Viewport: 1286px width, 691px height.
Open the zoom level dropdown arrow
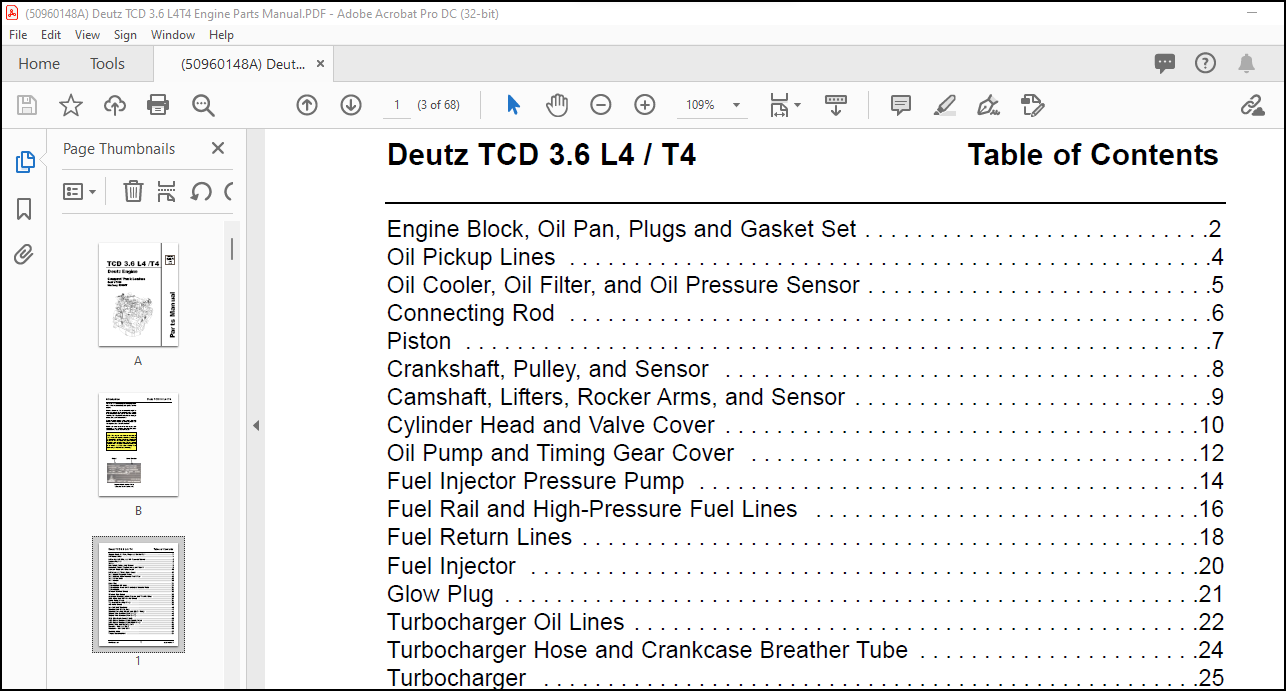tap(737, 105)
